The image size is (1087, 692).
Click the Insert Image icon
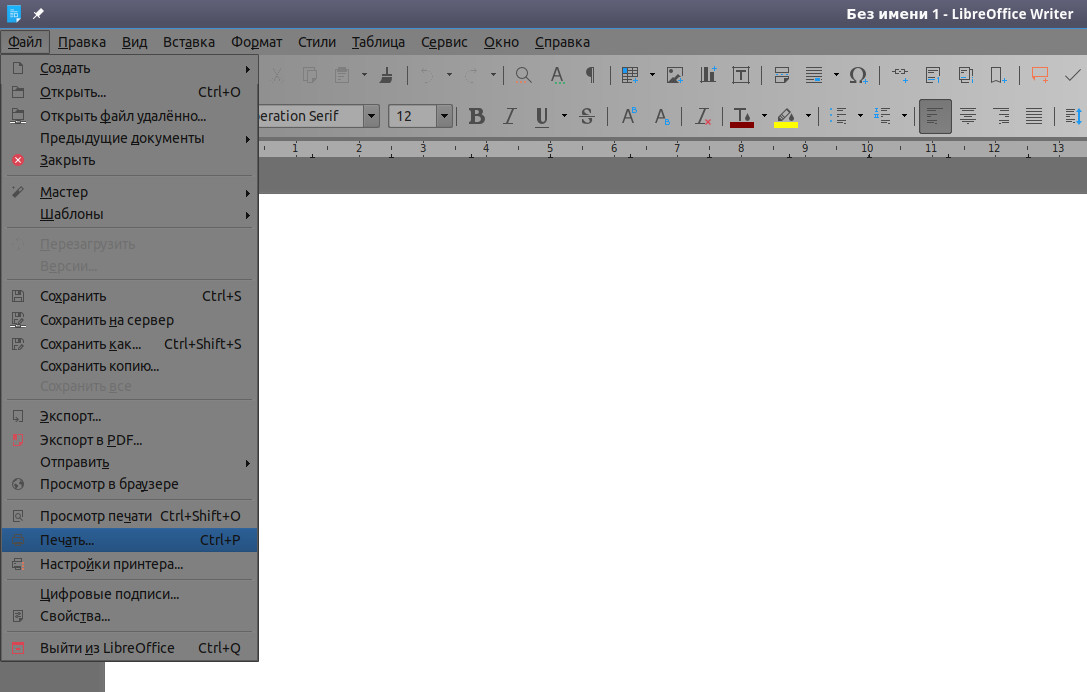coord(675,75)
